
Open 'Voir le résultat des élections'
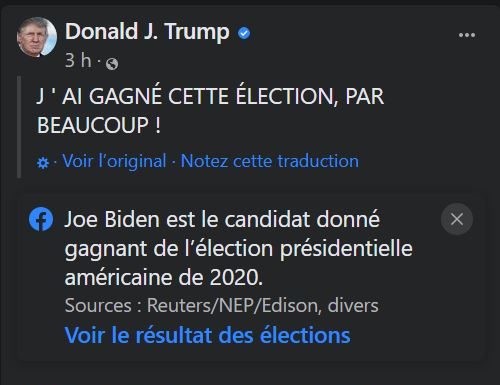(207, 335)
